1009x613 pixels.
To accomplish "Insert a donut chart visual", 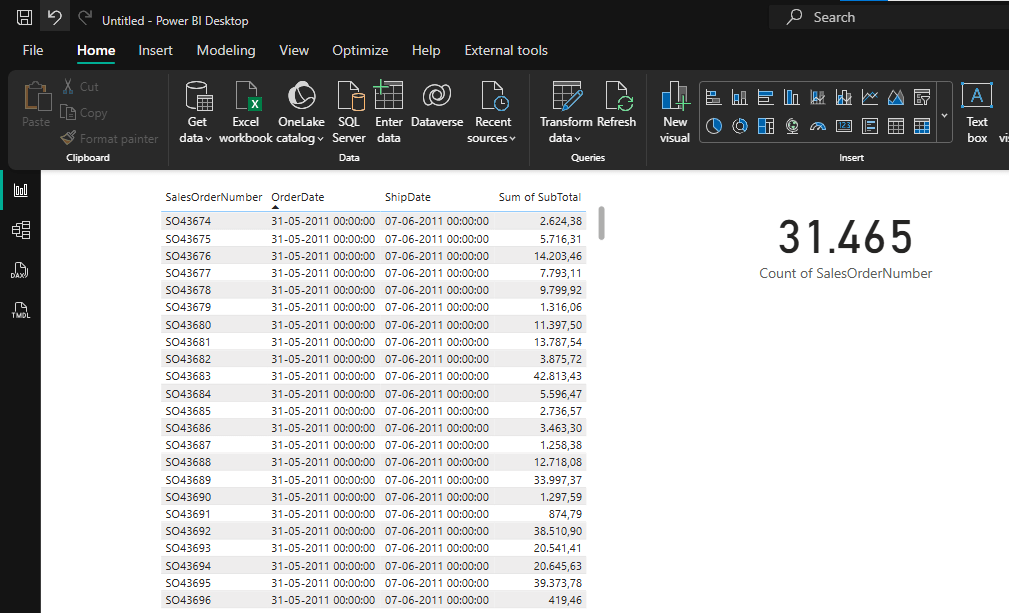I will click(x=740, y=126).
